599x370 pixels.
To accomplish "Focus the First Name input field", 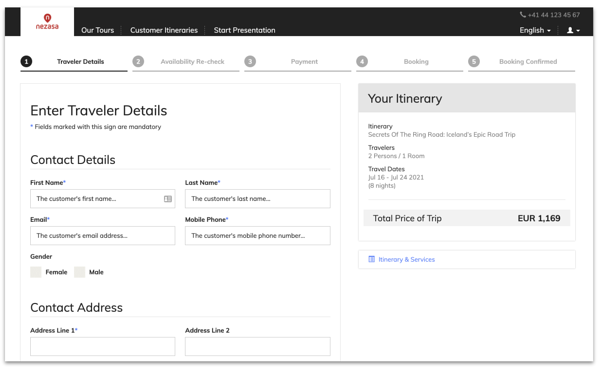I will tap(103, 199).
